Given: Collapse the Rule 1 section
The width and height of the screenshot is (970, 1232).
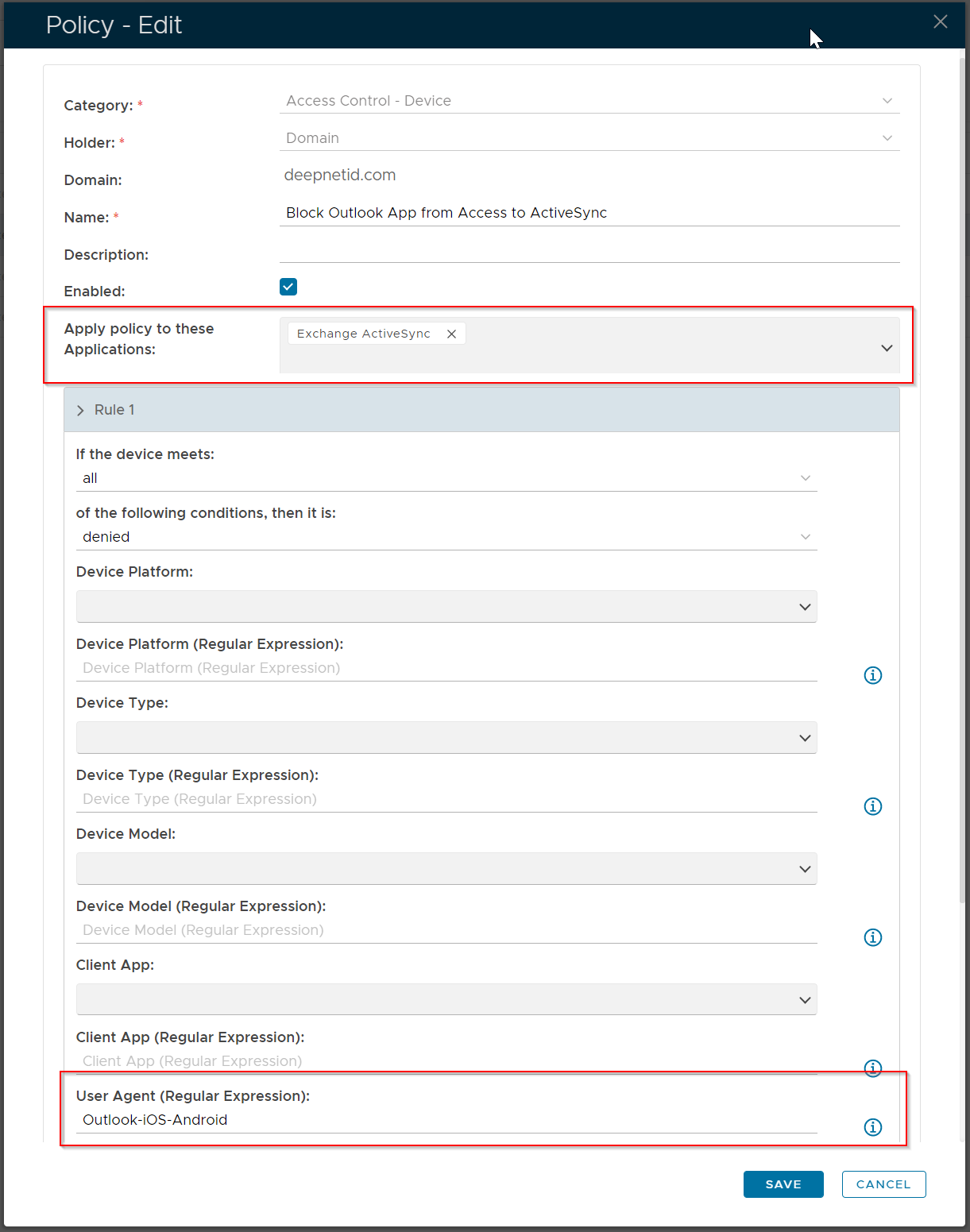Looking at the screenshot, I should (x=80, y=411).
